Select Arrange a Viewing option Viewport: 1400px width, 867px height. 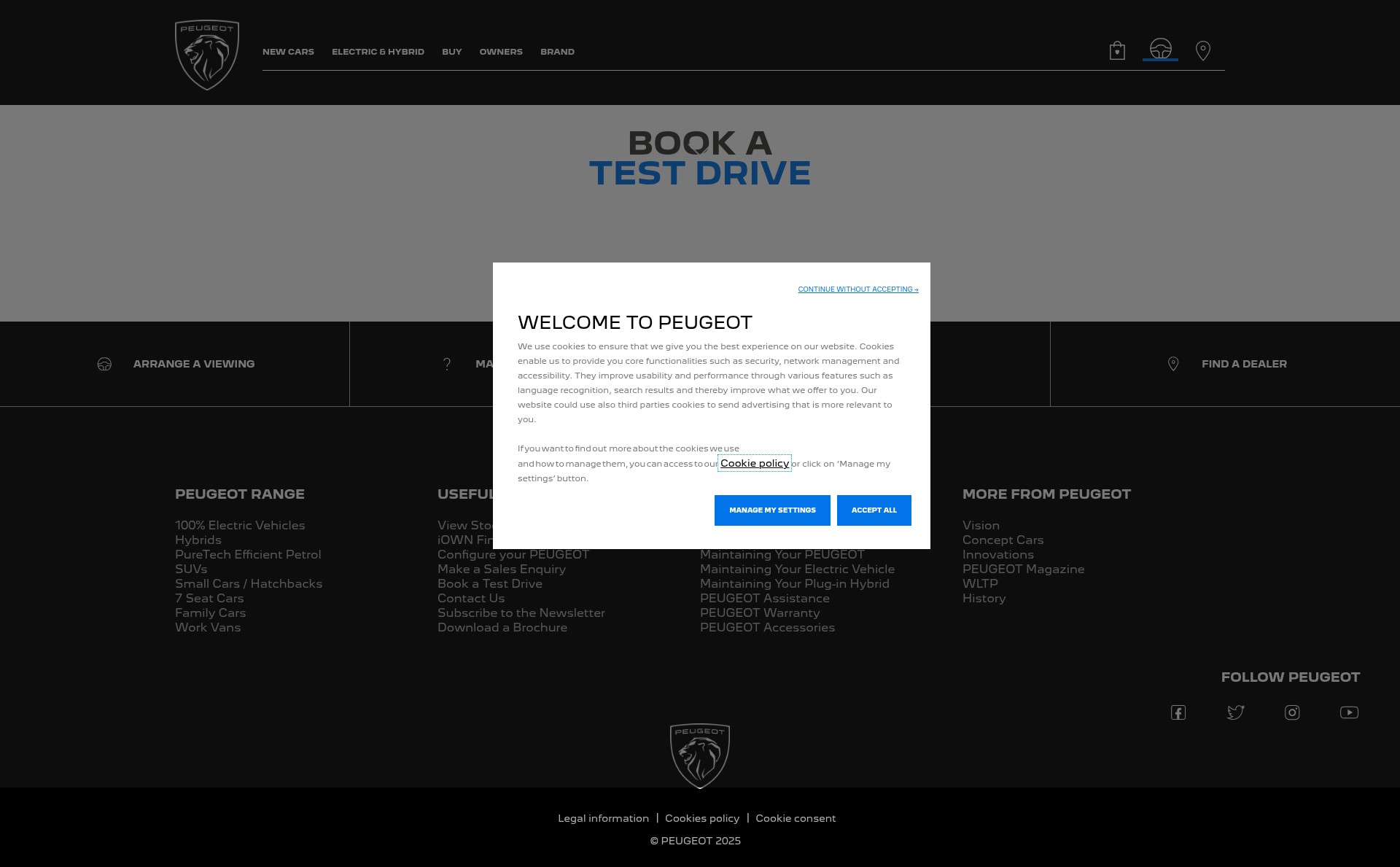click(193, 364)
